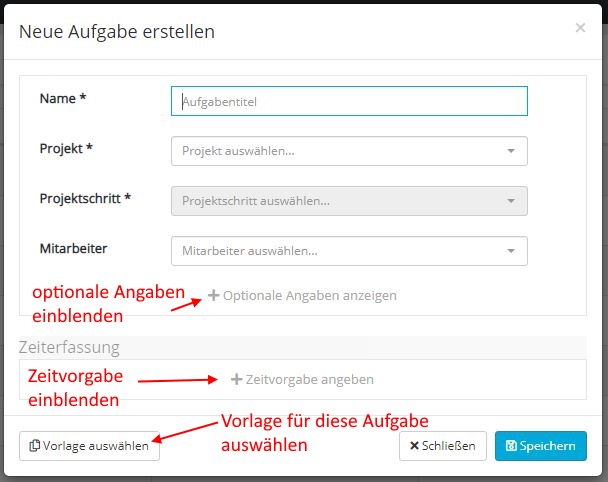Close the dialog with the top-right X
Viewport: 608px width, 482px height.
(x=580, y=28)
